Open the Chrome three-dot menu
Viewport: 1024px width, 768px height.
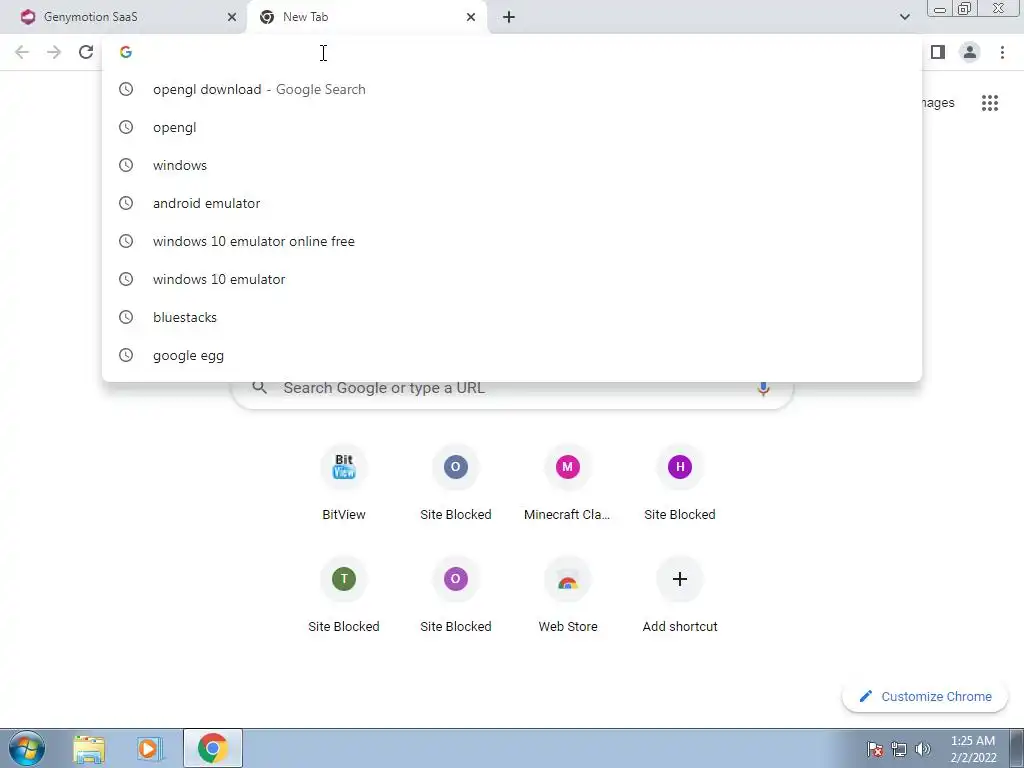tap(1002, 52)
